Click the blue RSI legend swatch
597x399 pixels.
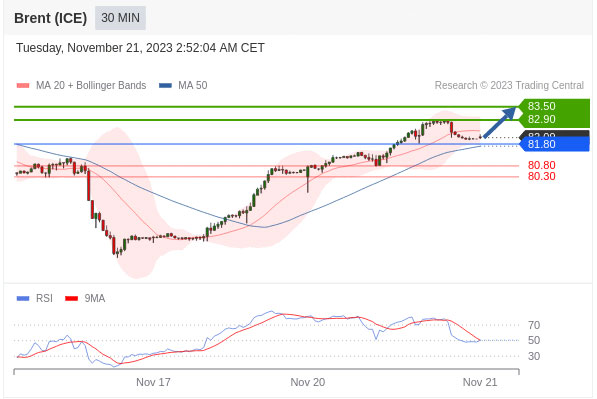click(23, 298)
